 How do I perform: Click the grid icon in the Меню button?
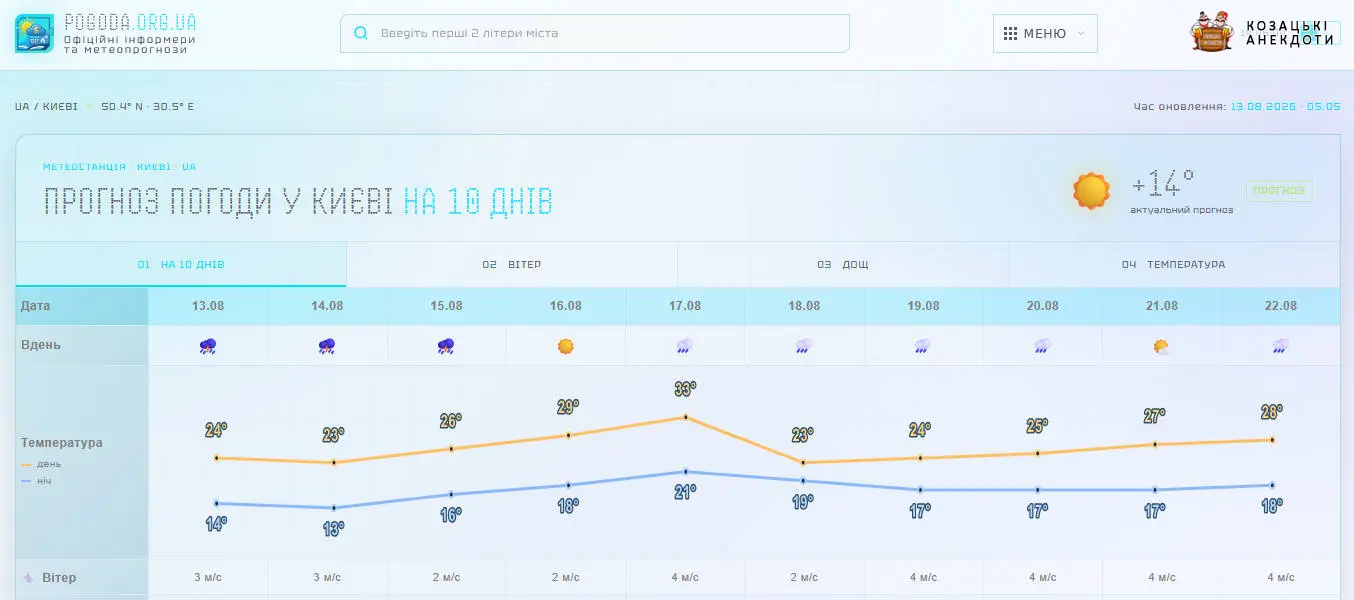1010,33
